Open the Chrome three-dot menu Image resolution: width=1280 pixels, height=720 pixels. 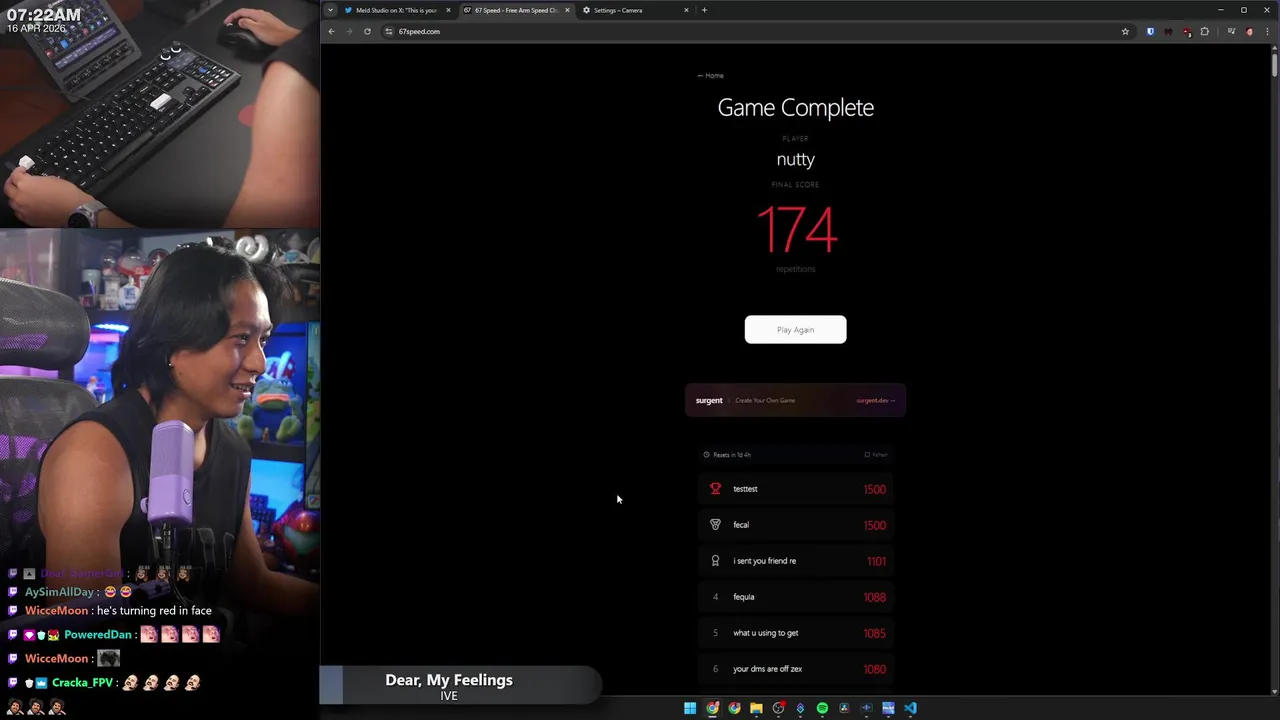[x=1267, y=31]
